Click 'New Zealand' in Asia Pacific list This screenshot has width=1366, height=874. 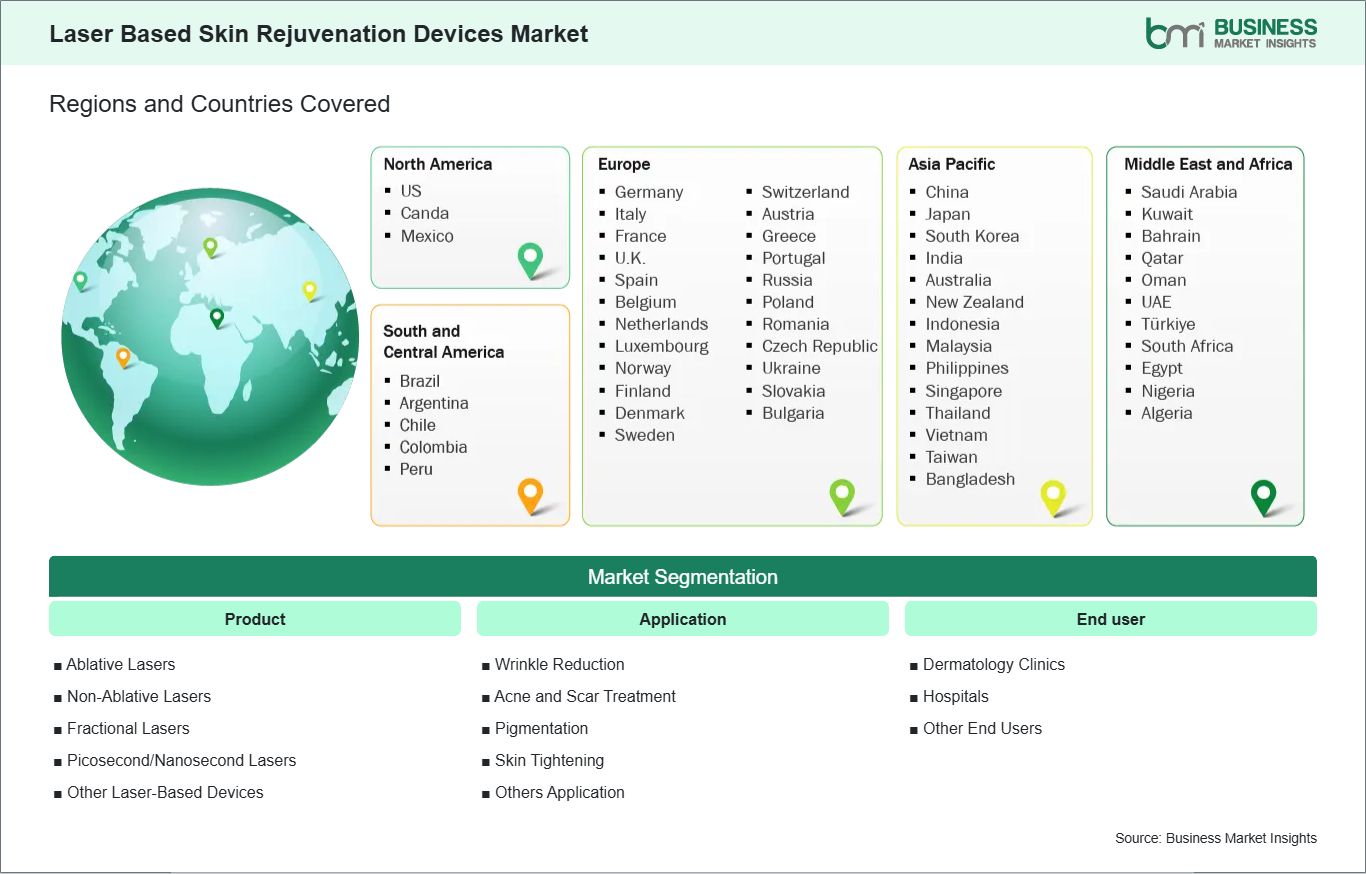[x=975, y=302]
